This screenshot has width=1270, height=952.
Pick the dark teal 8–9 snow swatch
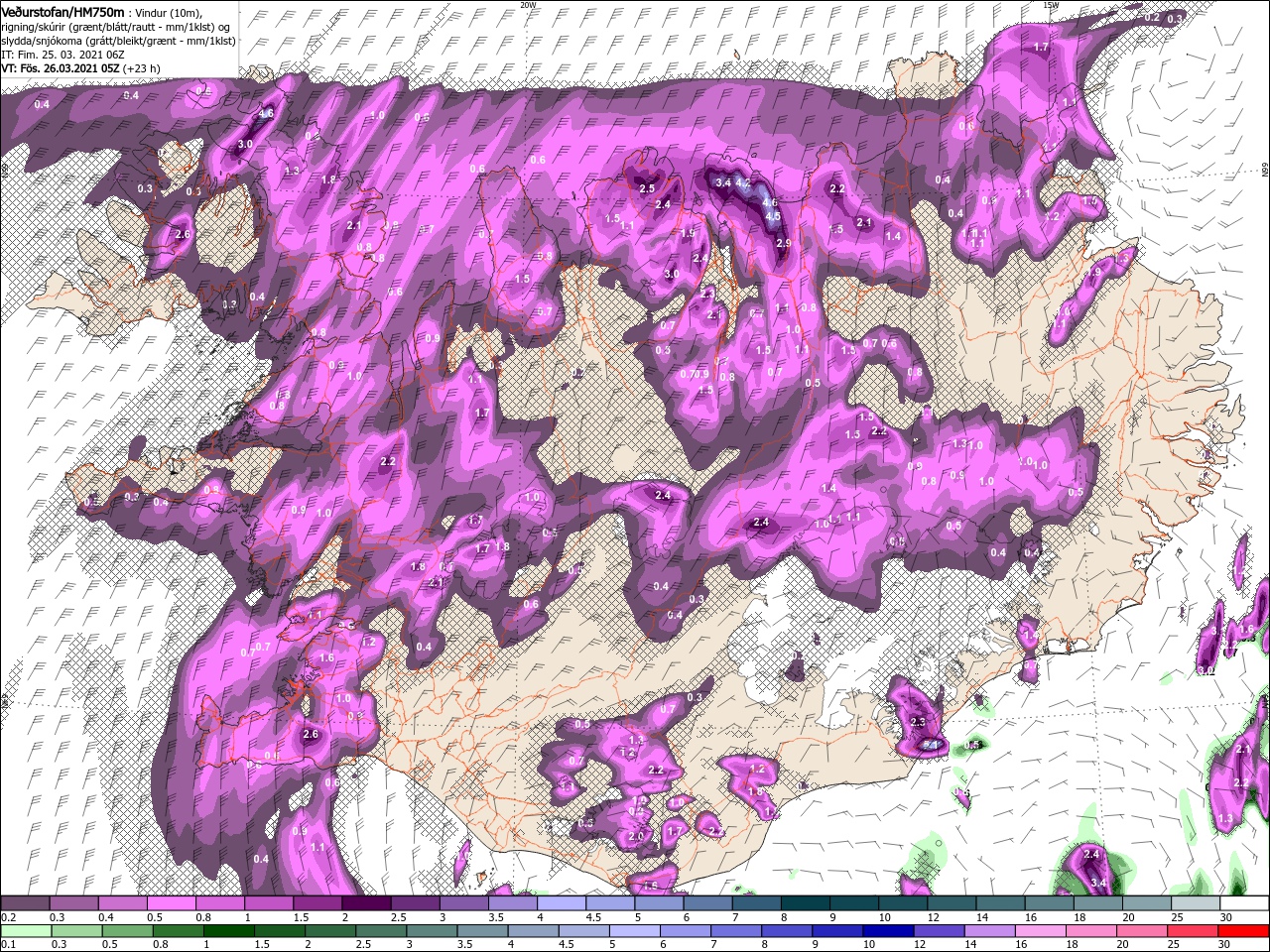(x=805, y=903)
